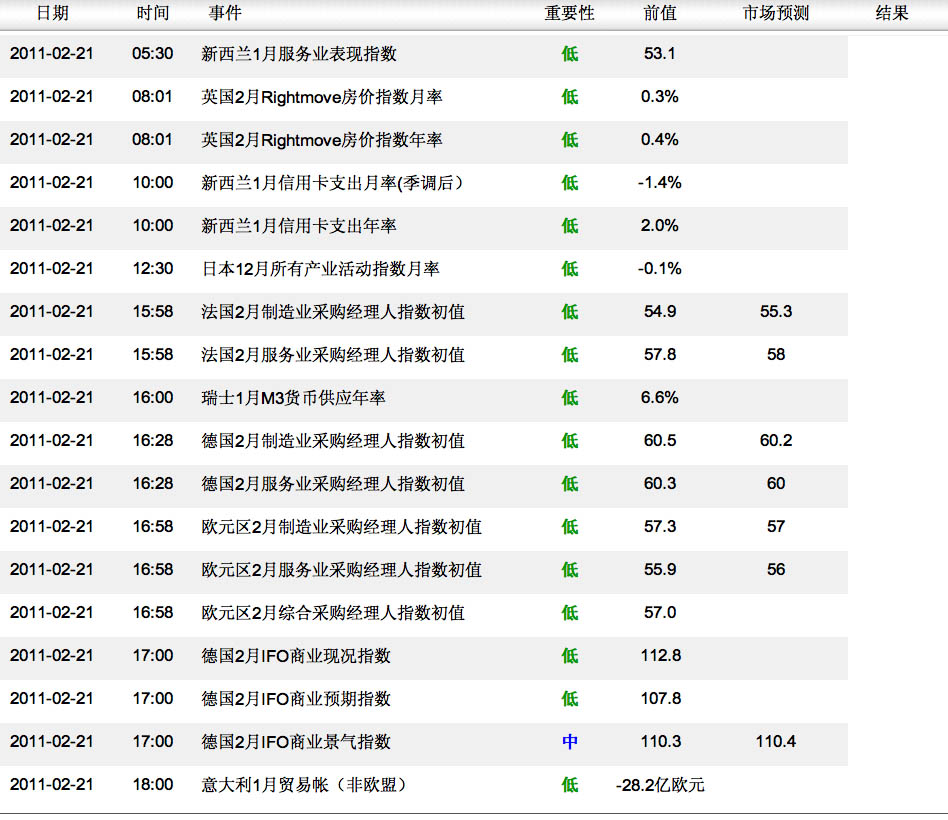The image size is (948, 820).
Task: Click the 12:30 time cell
Action: pos(152,268)
